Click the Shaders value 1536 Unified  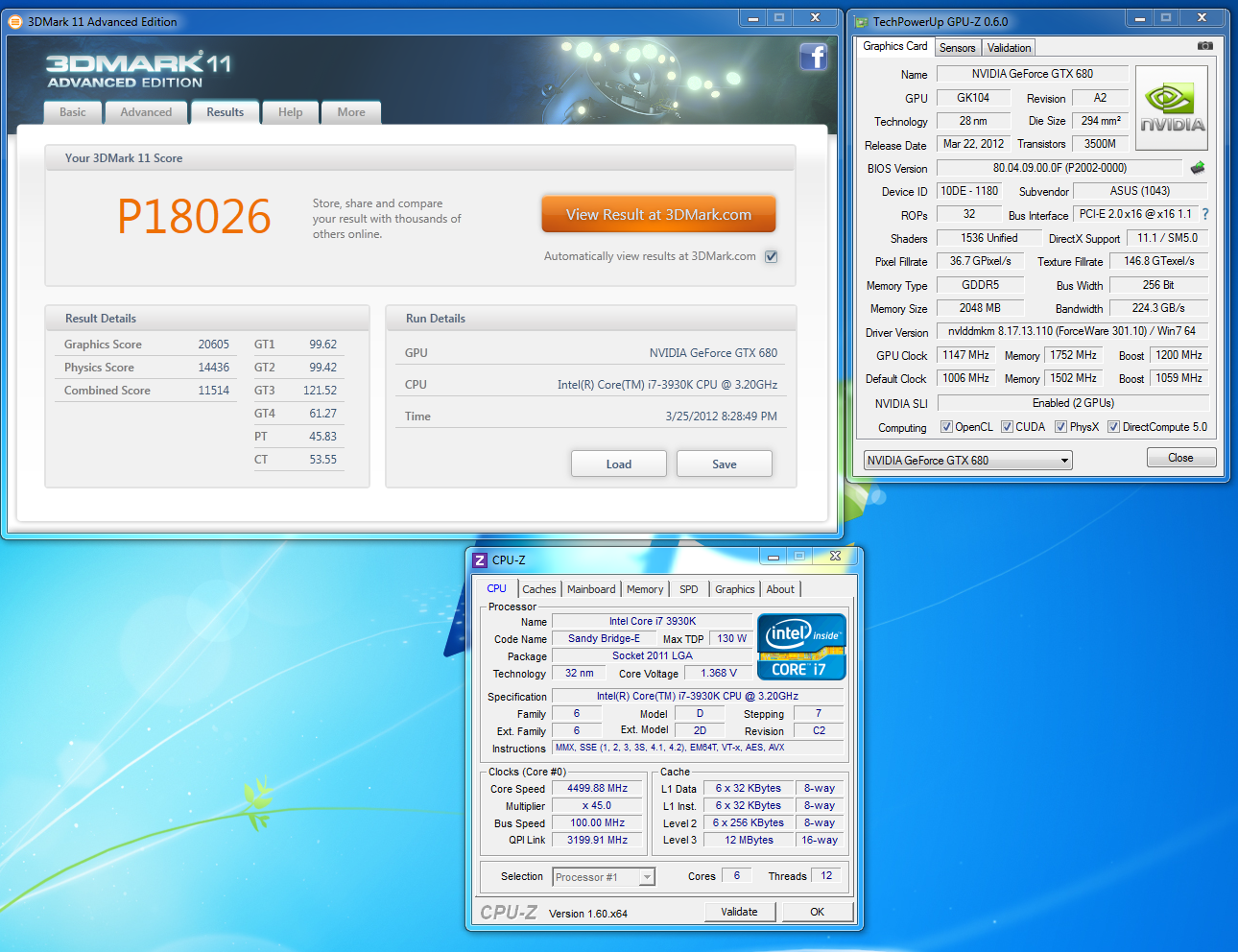pyautogui.click(x=989, y=238)
